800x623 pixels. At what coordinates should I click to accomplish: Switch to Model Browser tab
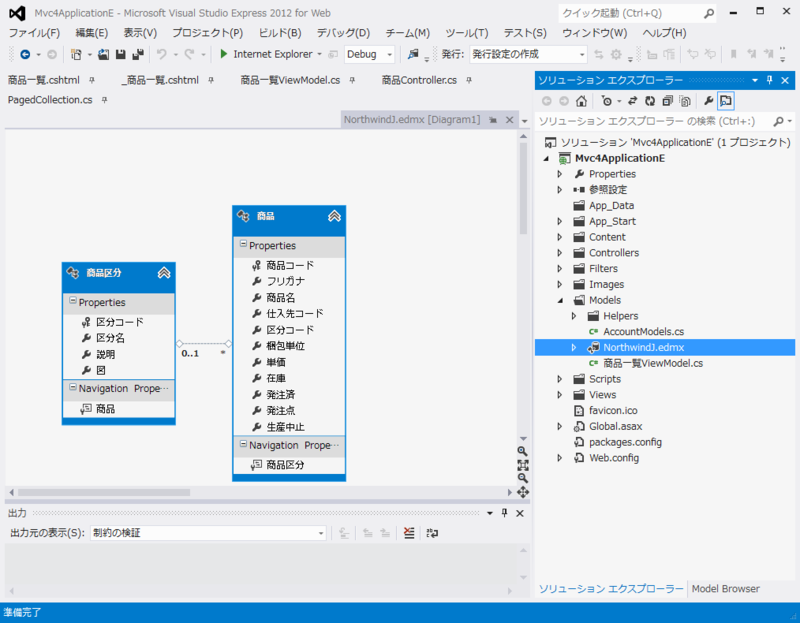726,589
